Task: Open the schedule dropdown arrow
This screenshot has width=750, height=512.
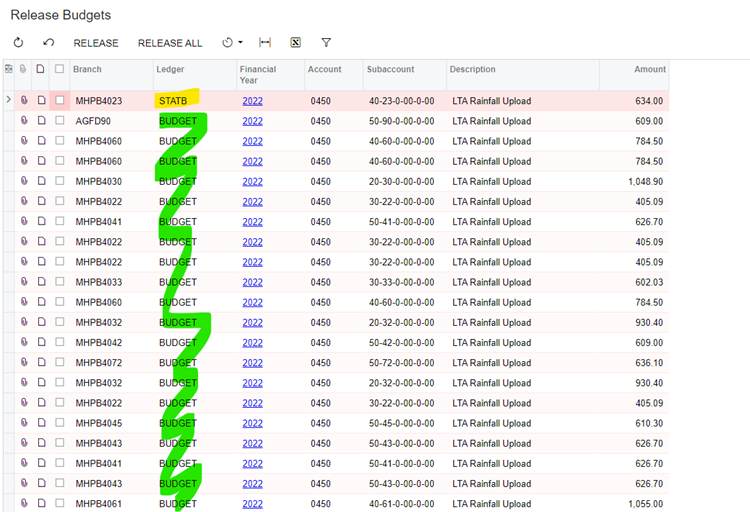Action: [240, 43]
